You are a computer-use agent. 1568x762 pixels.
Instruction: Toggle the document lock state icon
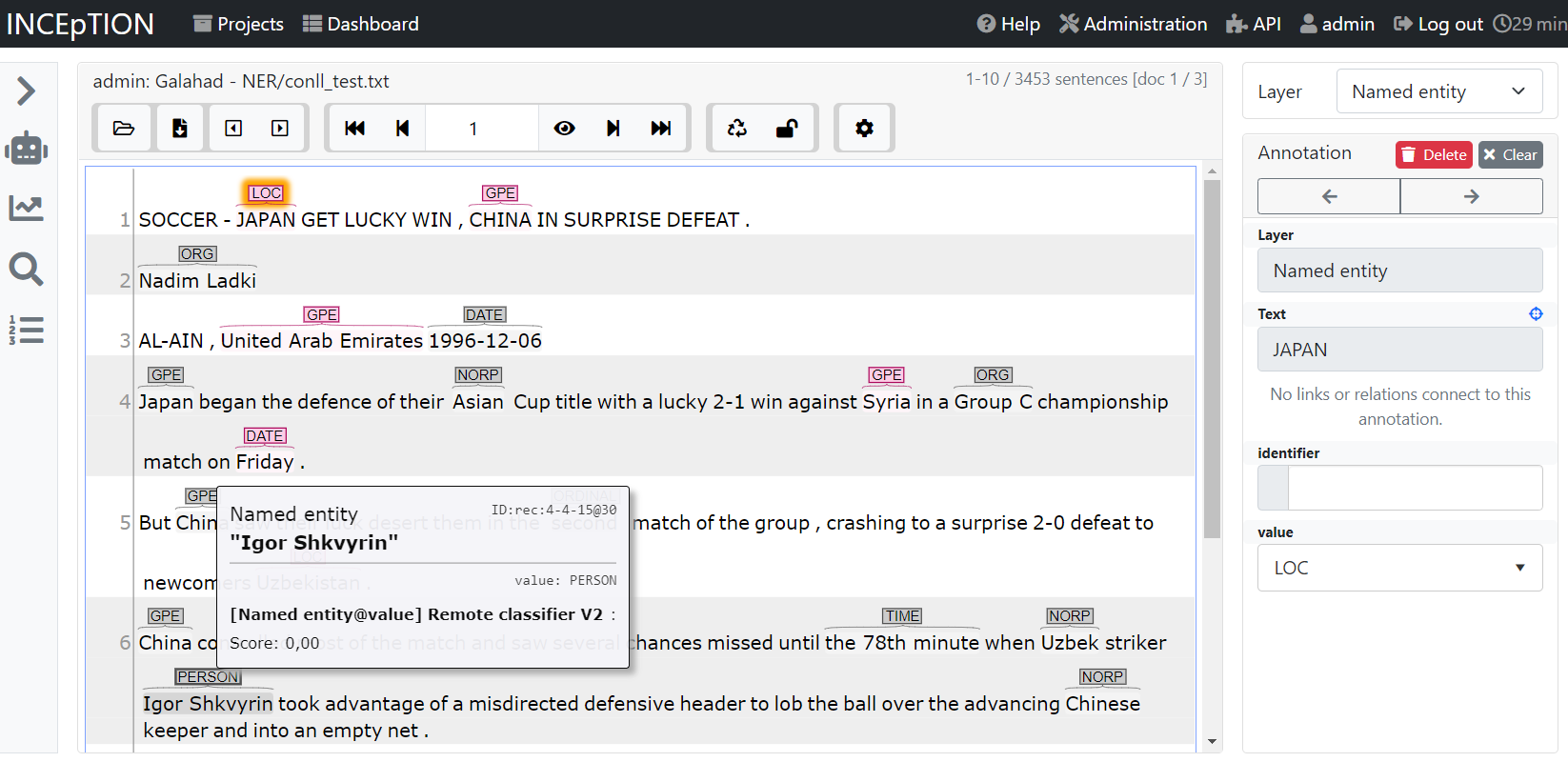(x=787, y=129)
